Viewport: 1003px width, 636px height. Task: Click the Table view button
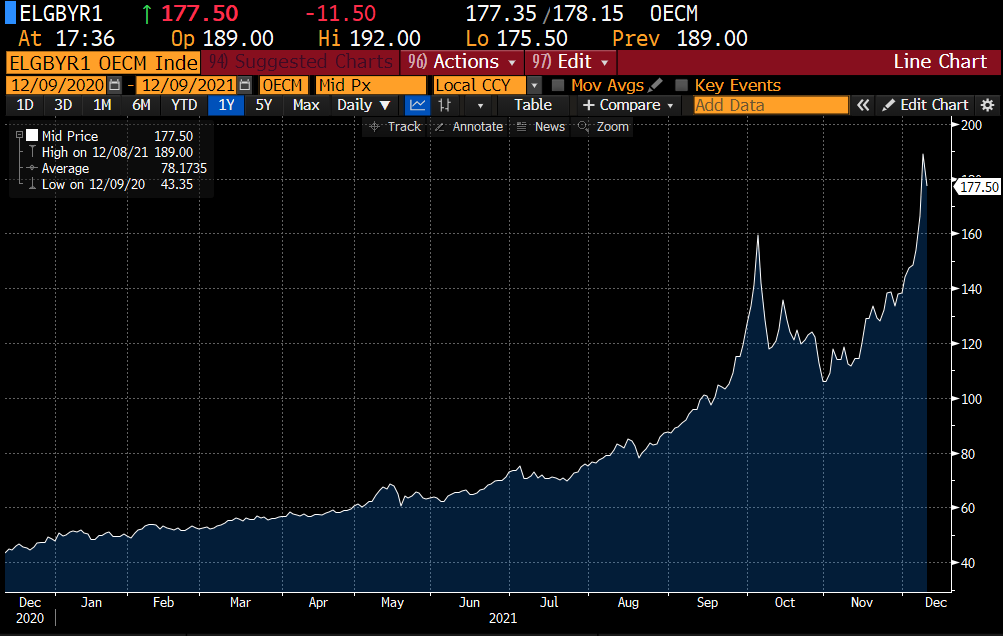click(532, 105)
